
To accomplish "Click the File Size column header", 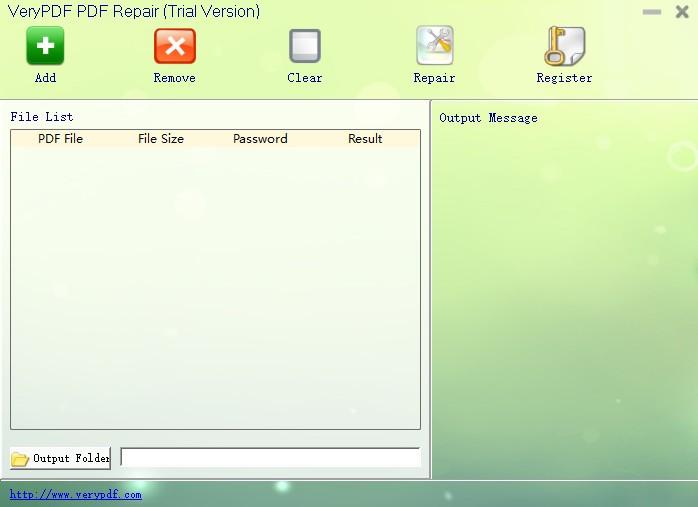I will (161, 139).
